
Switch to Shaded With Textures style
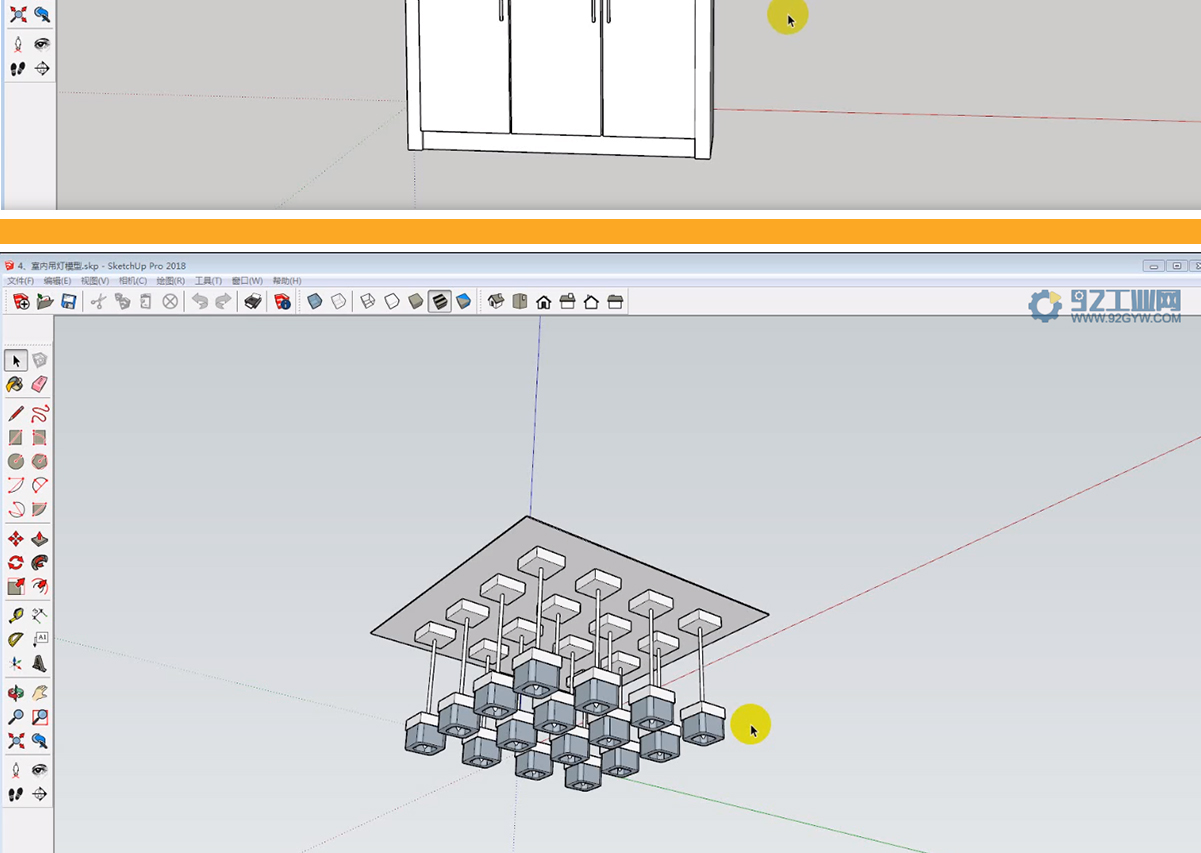click(x=440, y=301)
